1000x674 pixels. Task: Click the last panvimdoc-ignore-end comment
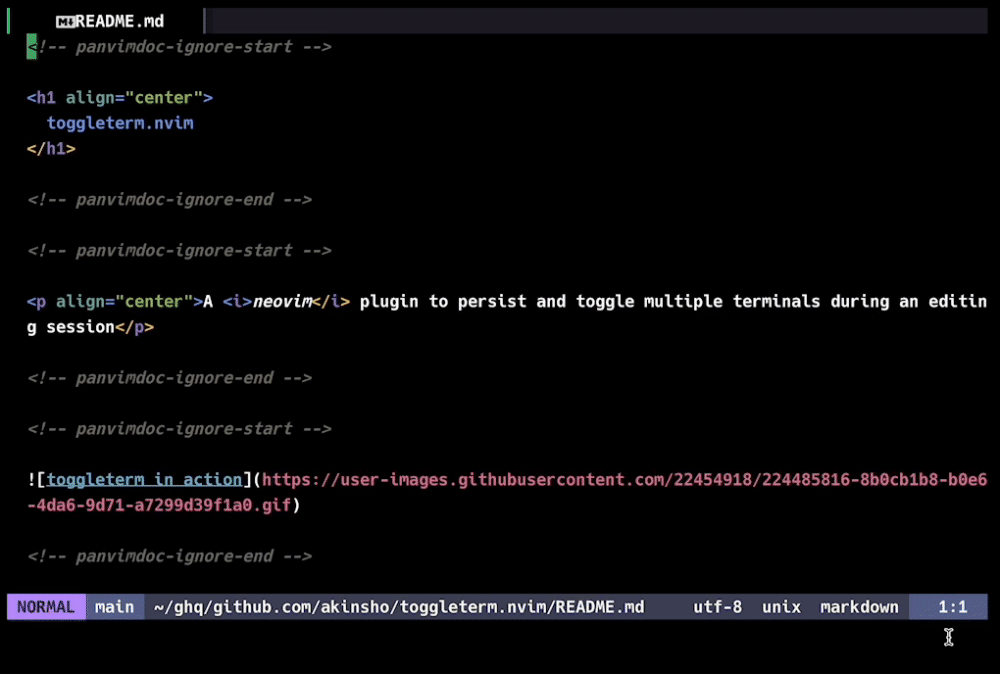pos(170,556)
